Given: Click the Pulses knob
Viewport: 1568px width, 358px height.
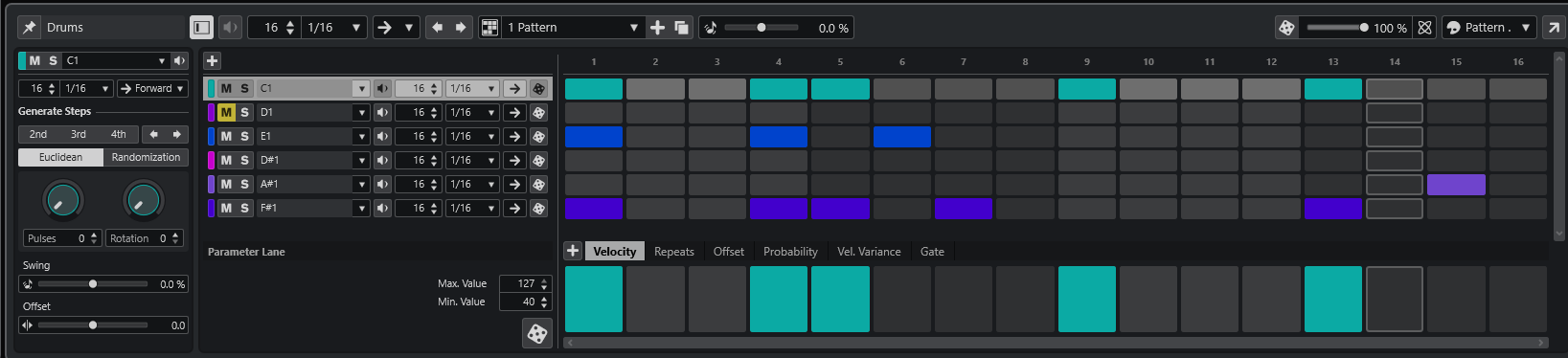Looking at the screenshot, I should 63,201.
